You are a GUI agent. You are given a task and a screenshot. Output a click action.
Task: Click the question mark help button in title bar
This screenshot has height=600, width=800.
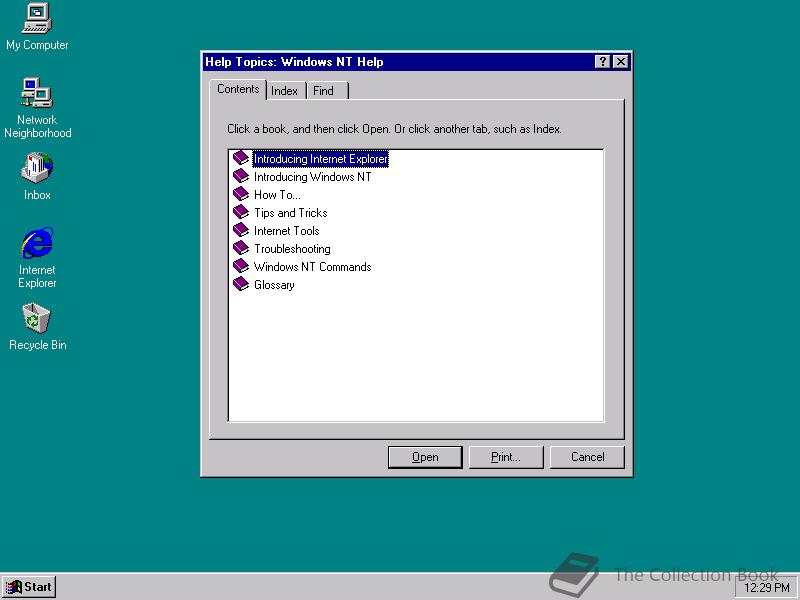(x=603, y=62)
